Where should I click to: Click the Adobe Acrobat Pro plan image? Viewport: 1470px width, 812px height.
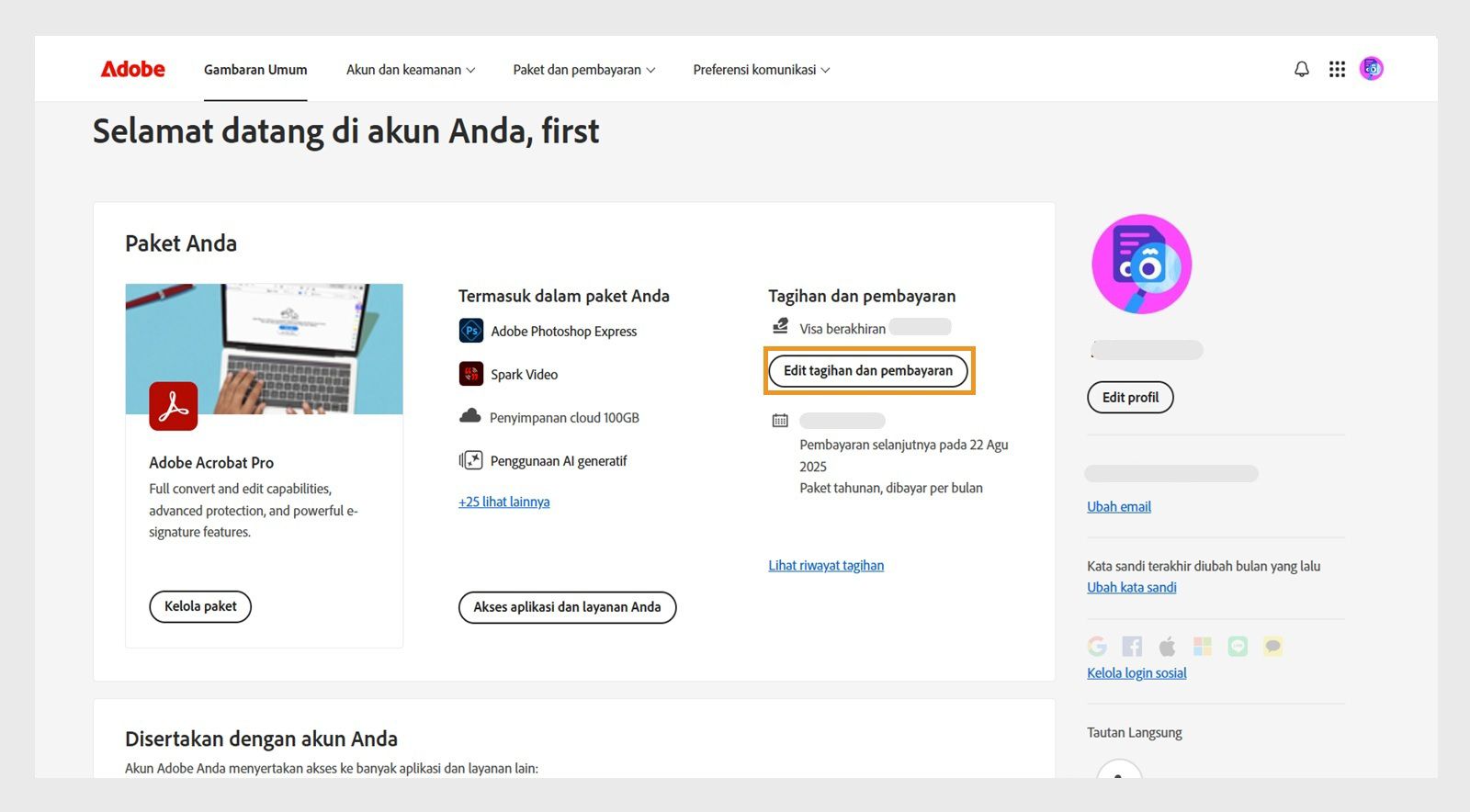pos(264,349)
